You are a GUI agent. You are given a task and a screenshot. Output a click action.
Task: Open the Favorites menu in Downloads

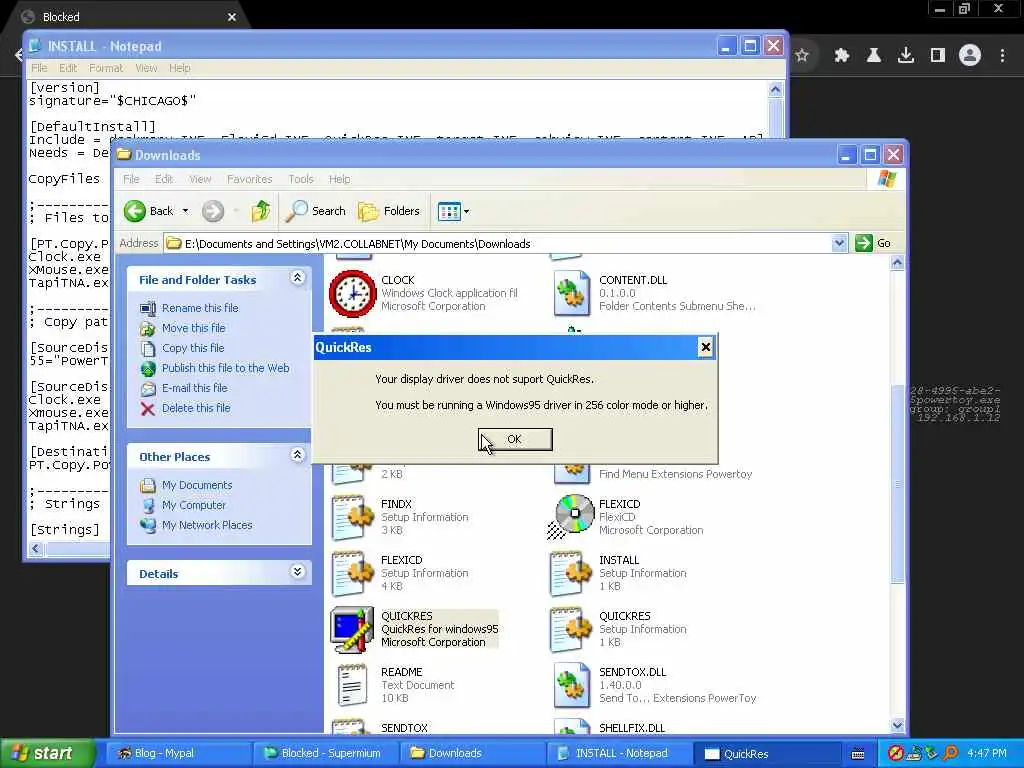(249, 179)
